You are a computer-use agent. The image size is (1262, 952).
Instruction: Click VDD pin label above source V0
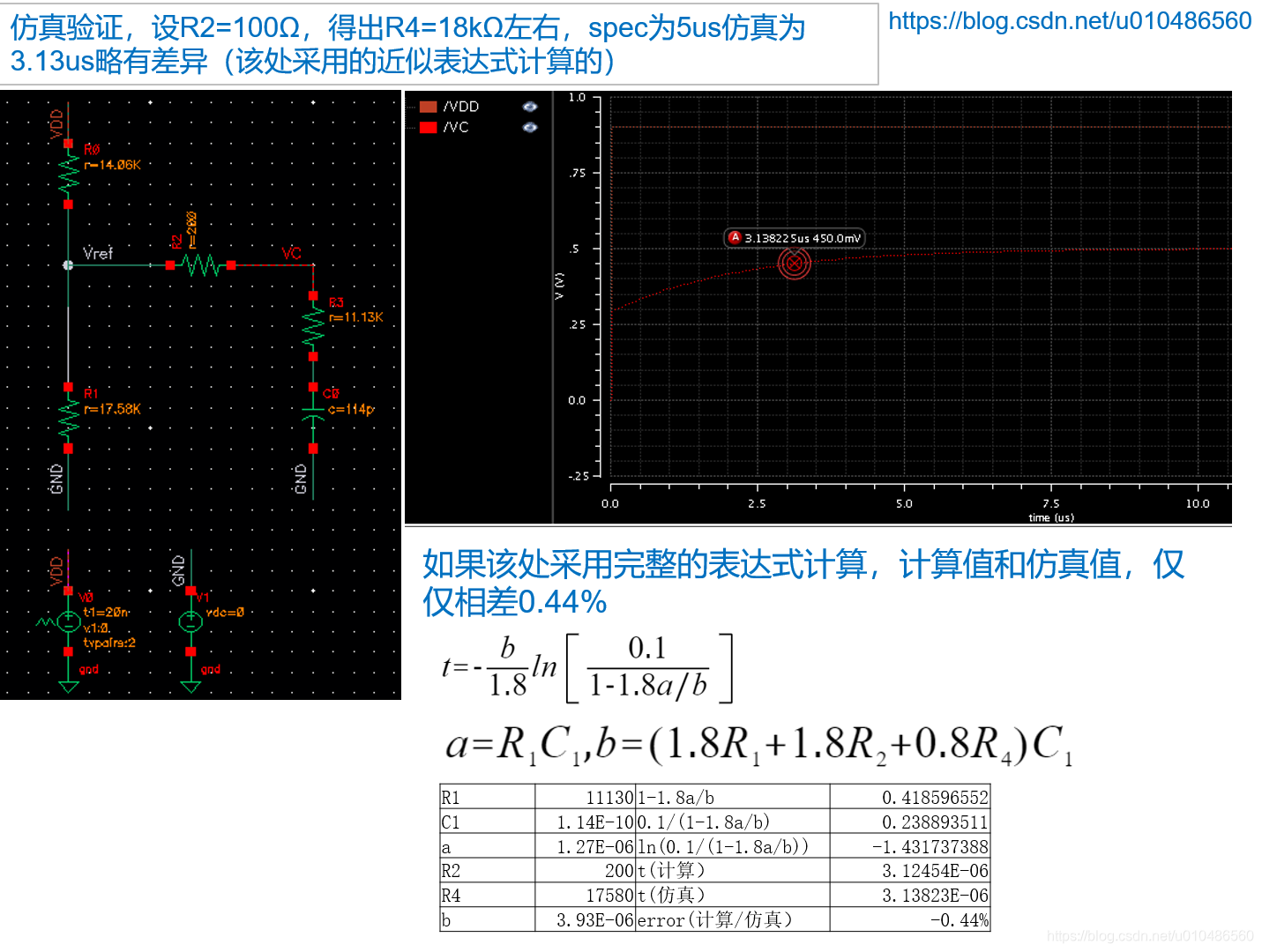click(x=56, y=571)
